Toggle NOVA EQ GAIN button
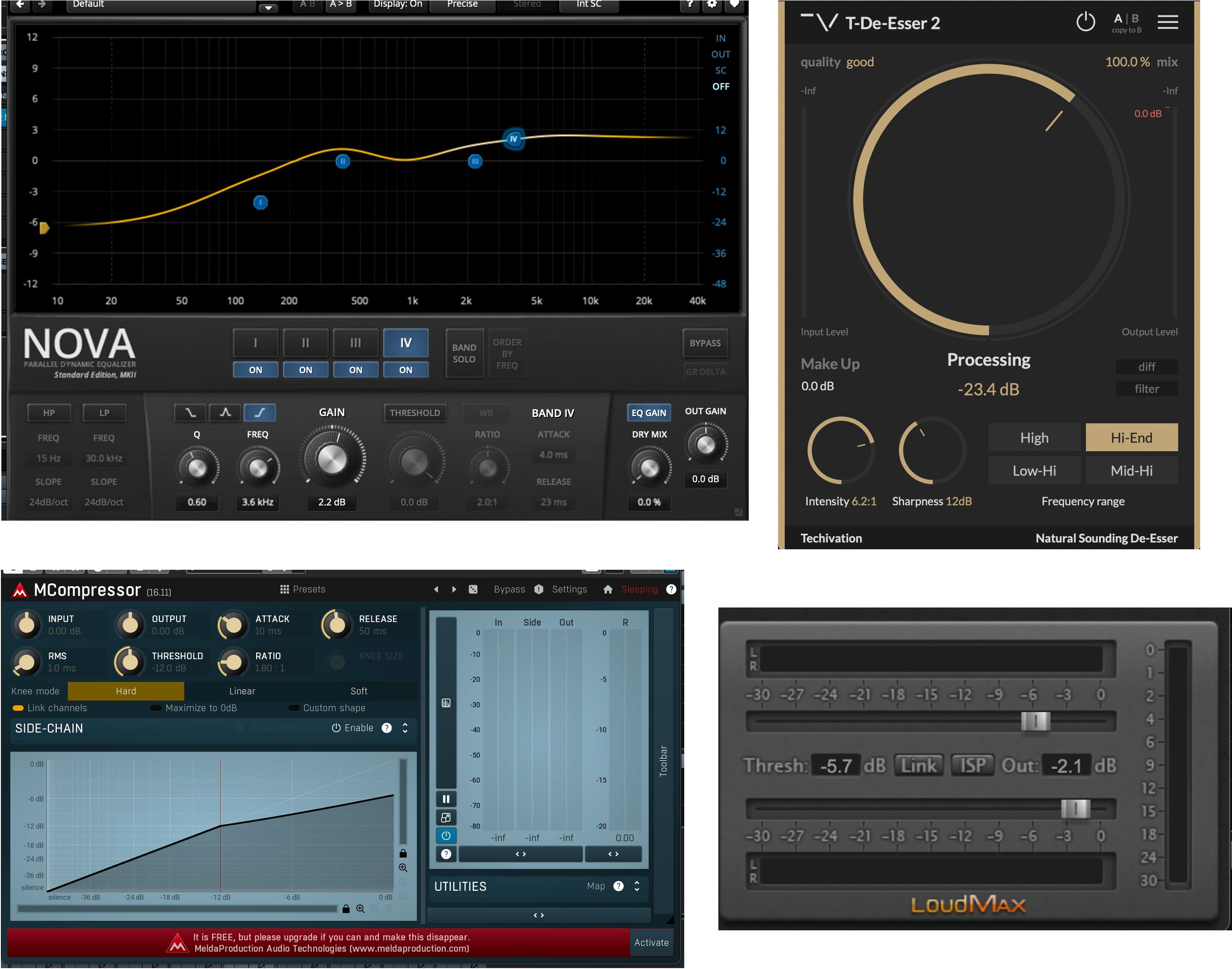Image resolution: width=1232 pixels, height=969 pixels. point(649,412)
